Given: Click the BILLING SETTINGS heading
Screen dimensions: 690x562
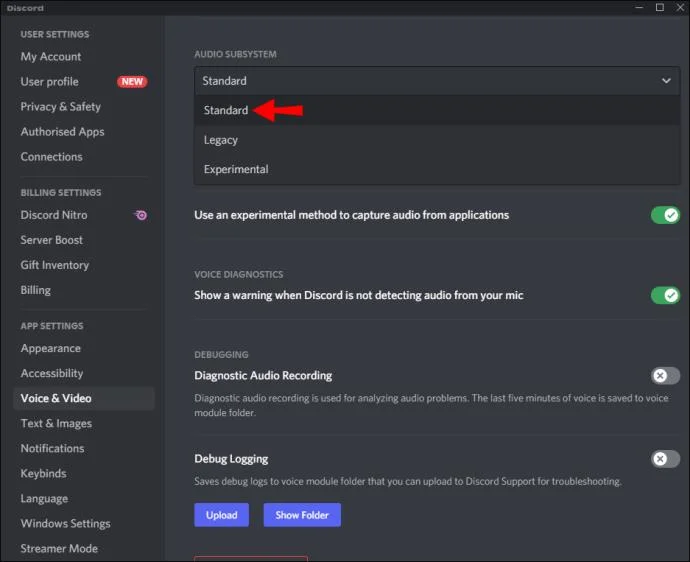Looking at the screenshot, I should tap(61, 193).
